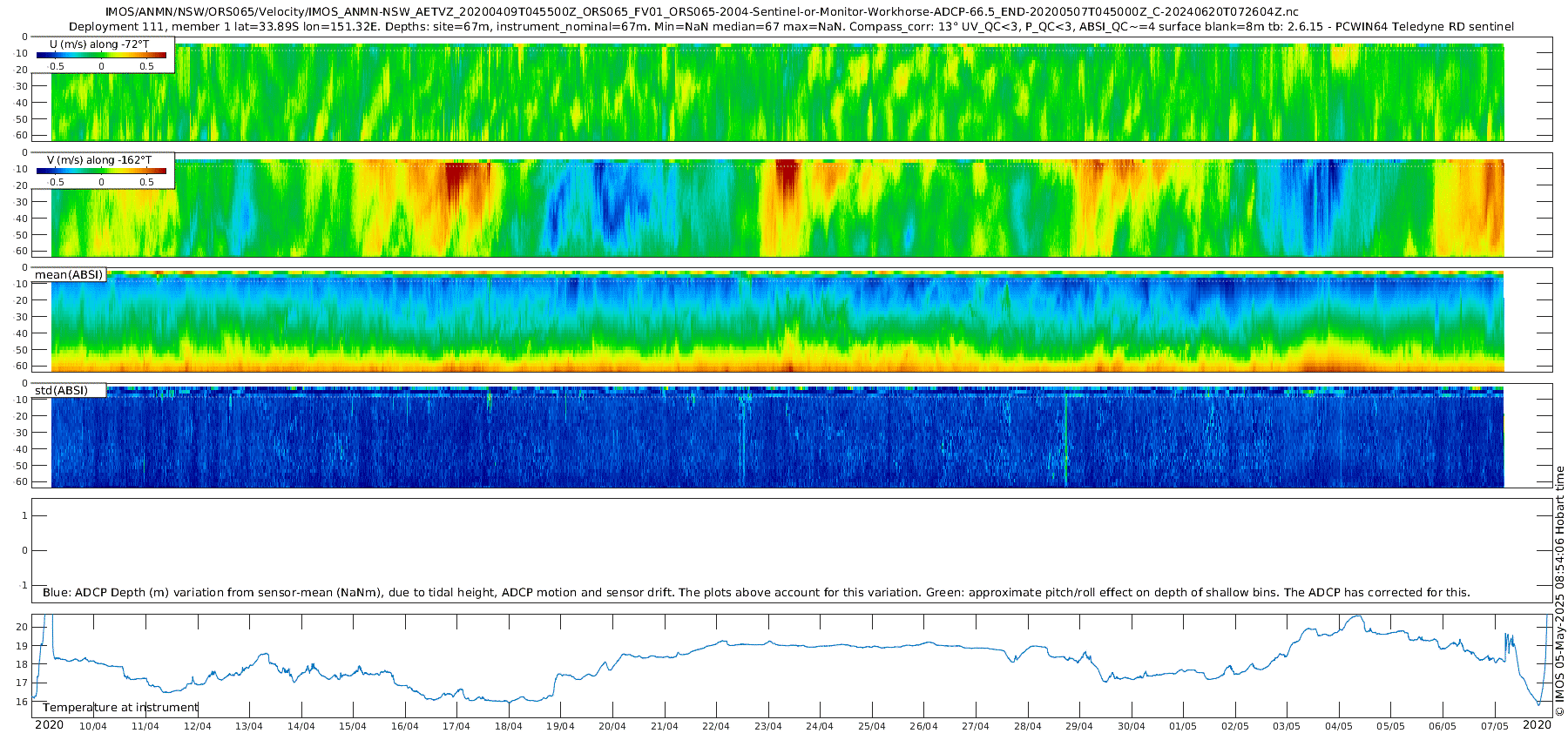This screenshot has height=740, width=1568.
Task: Click the 2020 year label at bottom left
Action: coord(49,725)
